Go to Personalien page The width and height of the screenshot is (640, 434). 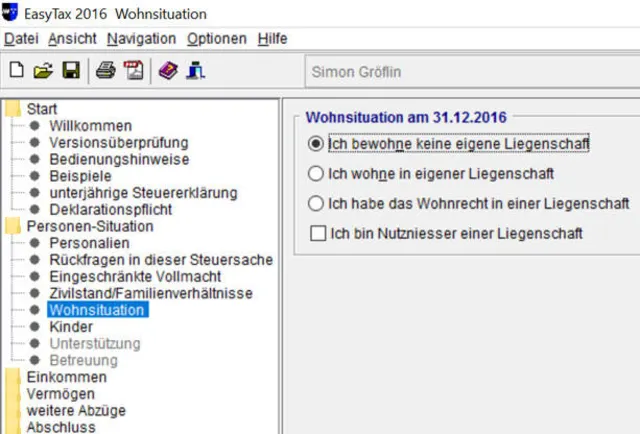[x=89, y=243]
